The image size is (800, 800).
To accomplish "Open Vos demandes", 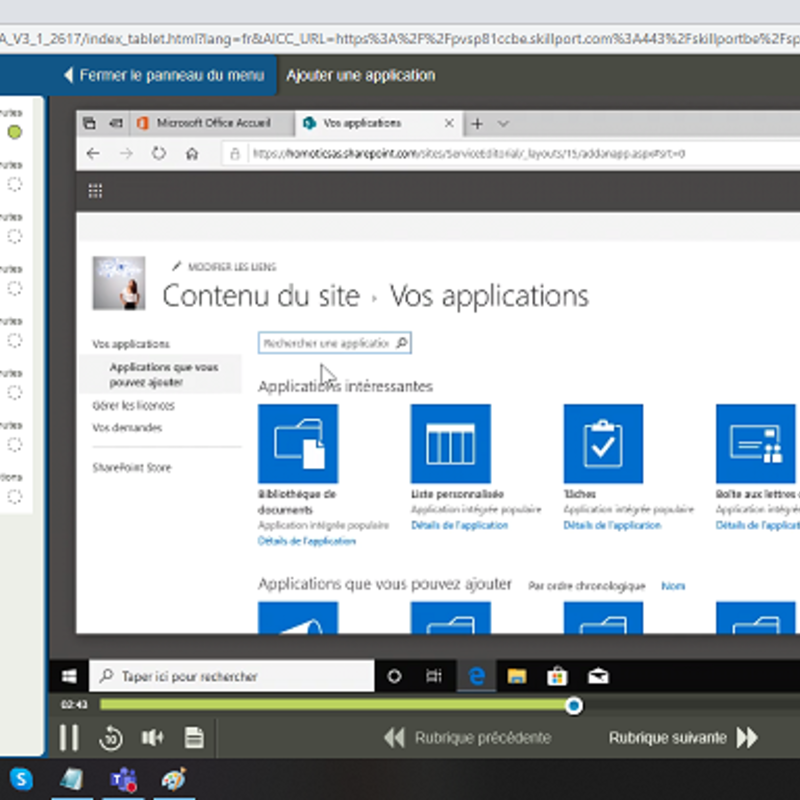I will click(x=127, y=428).
